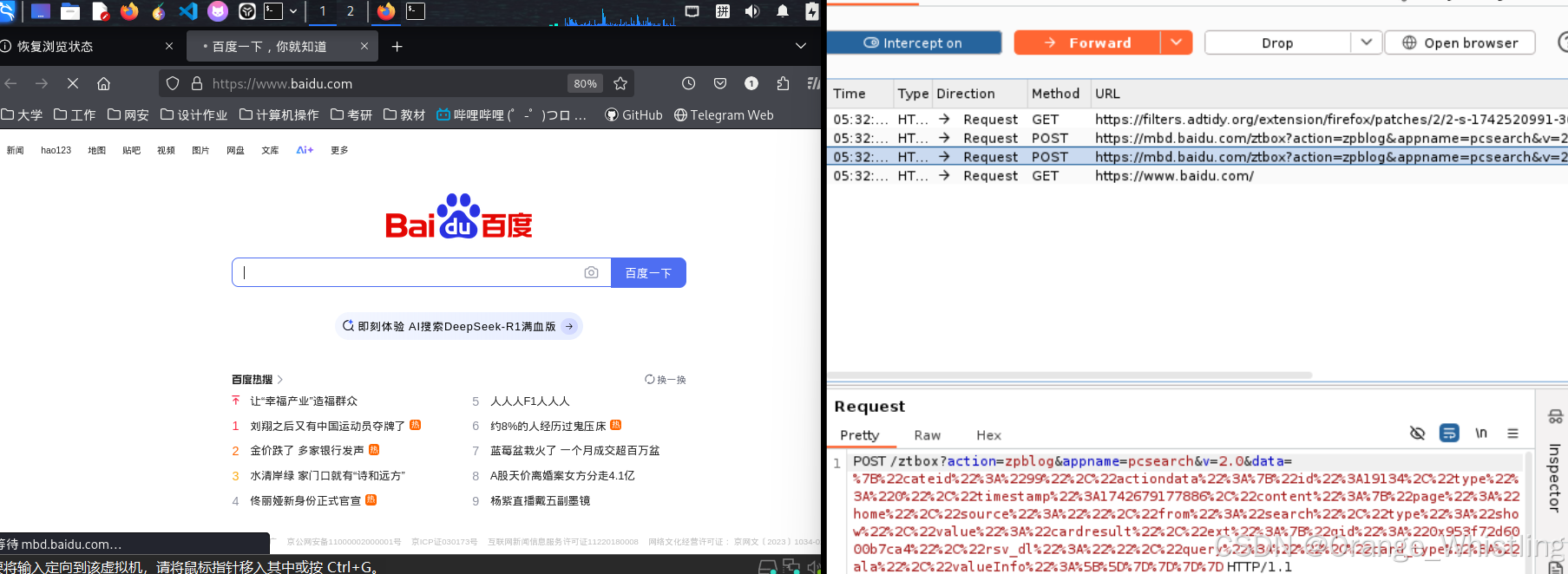Open the pink cat icon application
The width and height of the screenshot is (1568, 574).
(218, 11)
